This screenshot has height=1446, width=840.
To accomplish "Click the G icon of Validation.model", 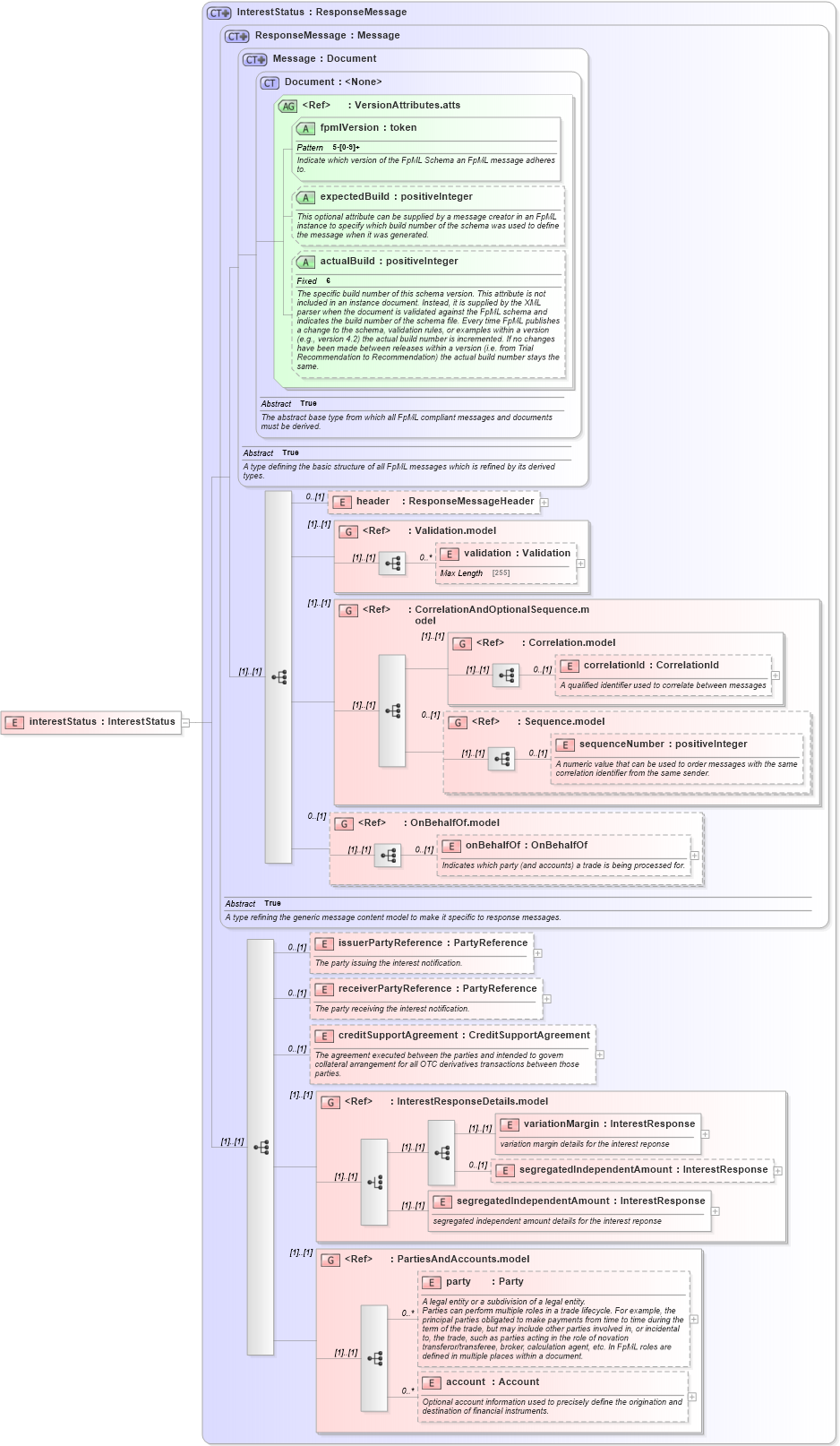I will click(x=347, y=531).
